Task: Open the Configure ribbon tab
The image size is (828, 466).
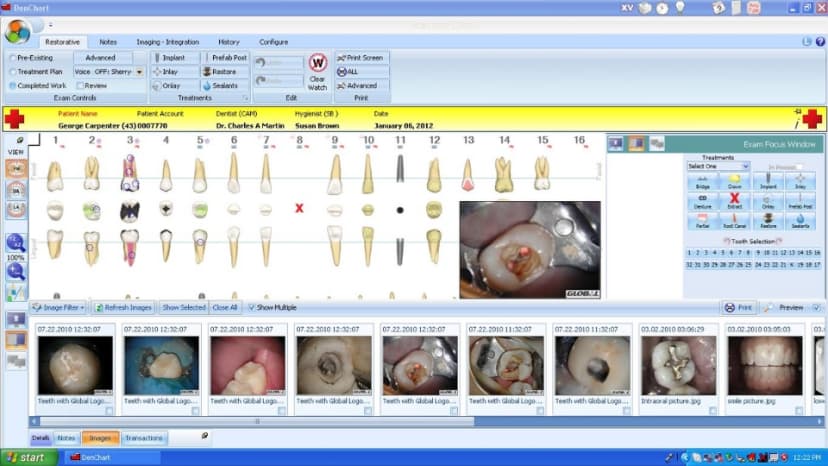Action: 274,42
